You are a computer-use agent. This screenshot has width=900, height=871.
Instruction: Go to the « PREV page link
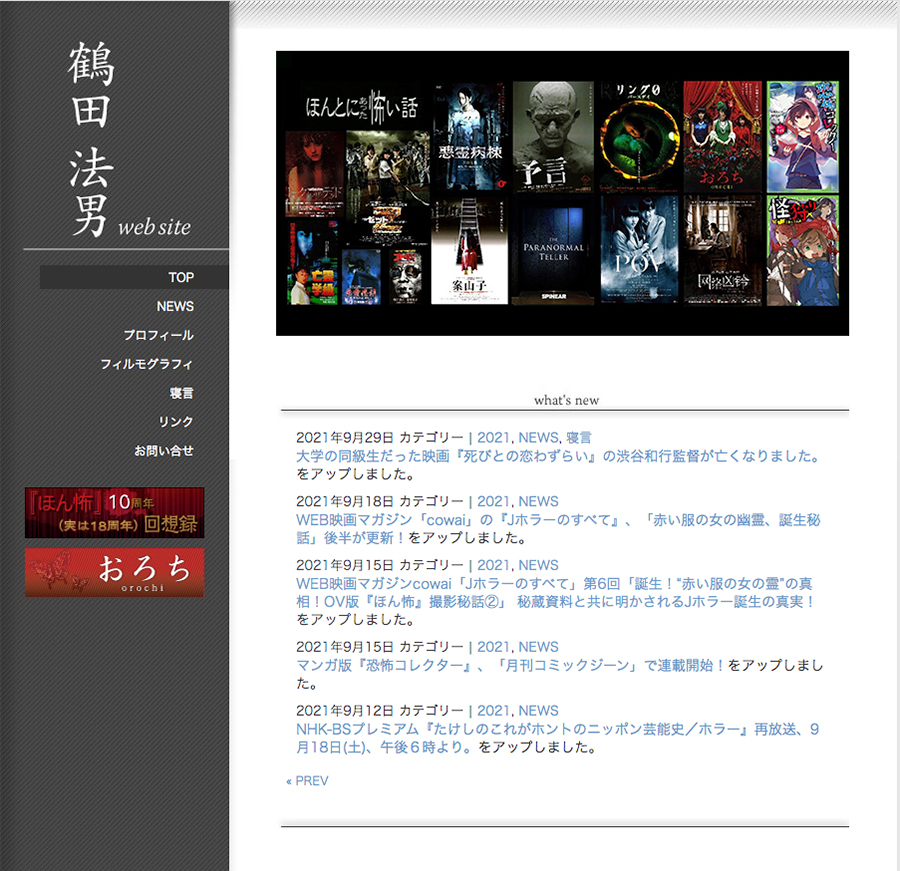point(307,781)
